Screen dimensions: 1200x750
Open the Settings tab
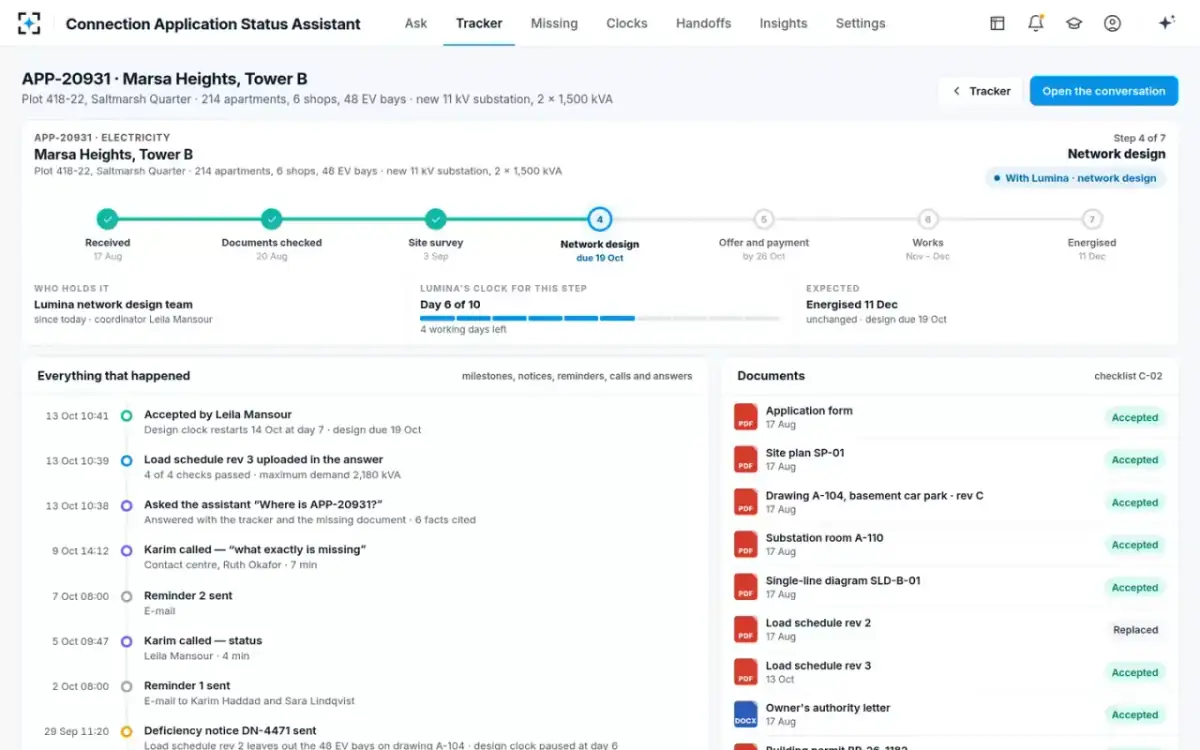click(x=860, y=23)
